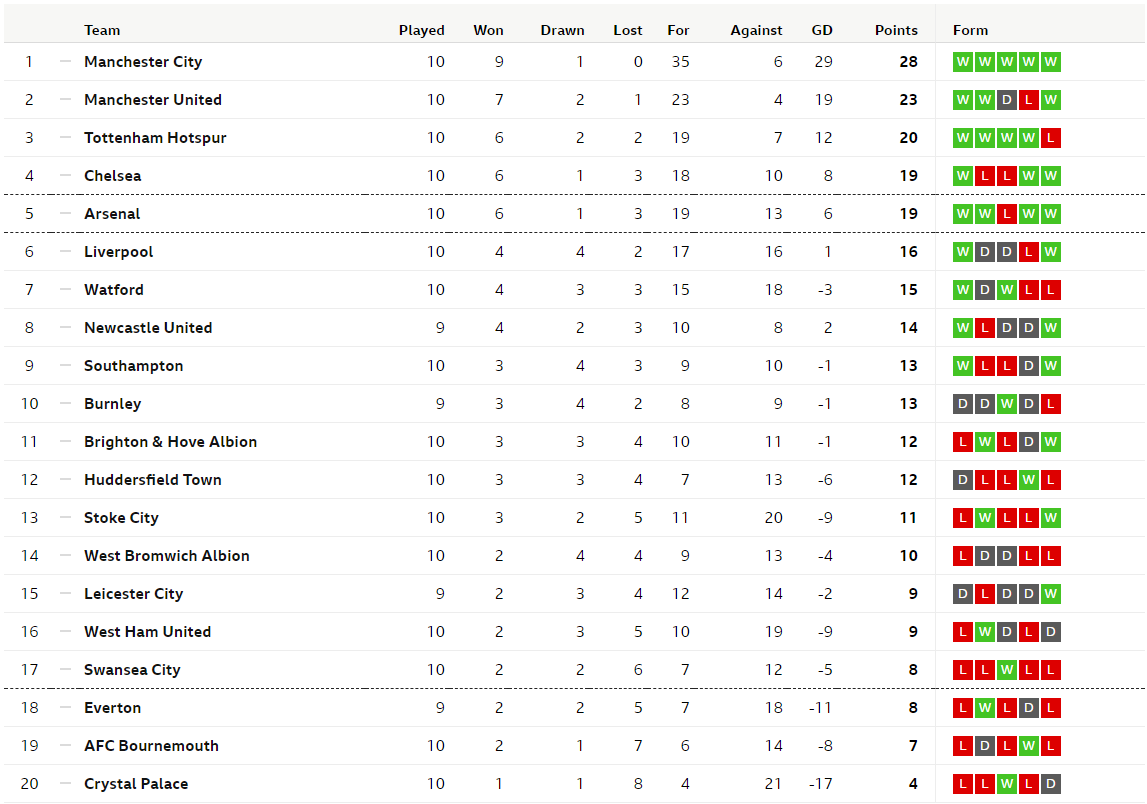Click the GD column header

(x=822, y=30)
